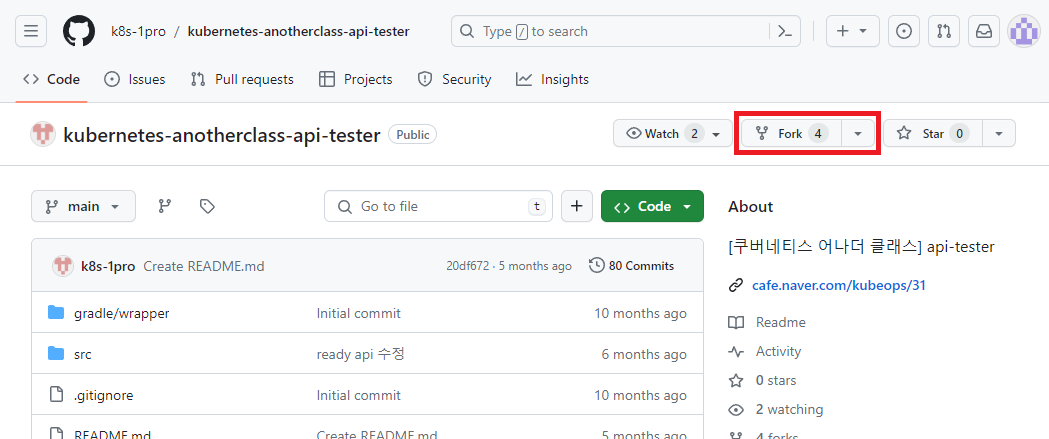Open the command palette icon
The width and height of the screenshot is (1049, 439).
click(x=785, y=31)
